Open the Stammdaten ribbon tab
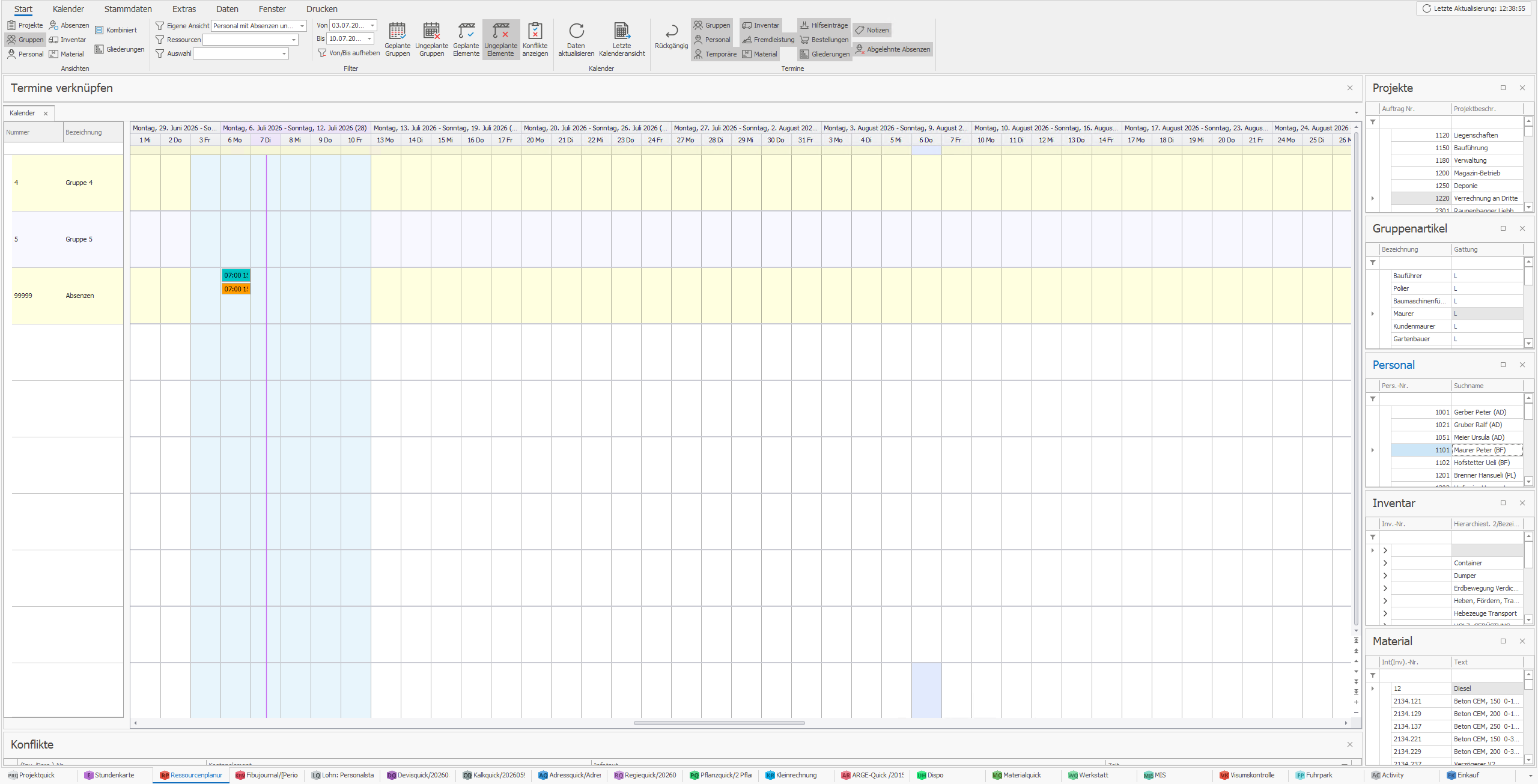The height and width of the screenshot is (784, 1538). tap(128, 9)
